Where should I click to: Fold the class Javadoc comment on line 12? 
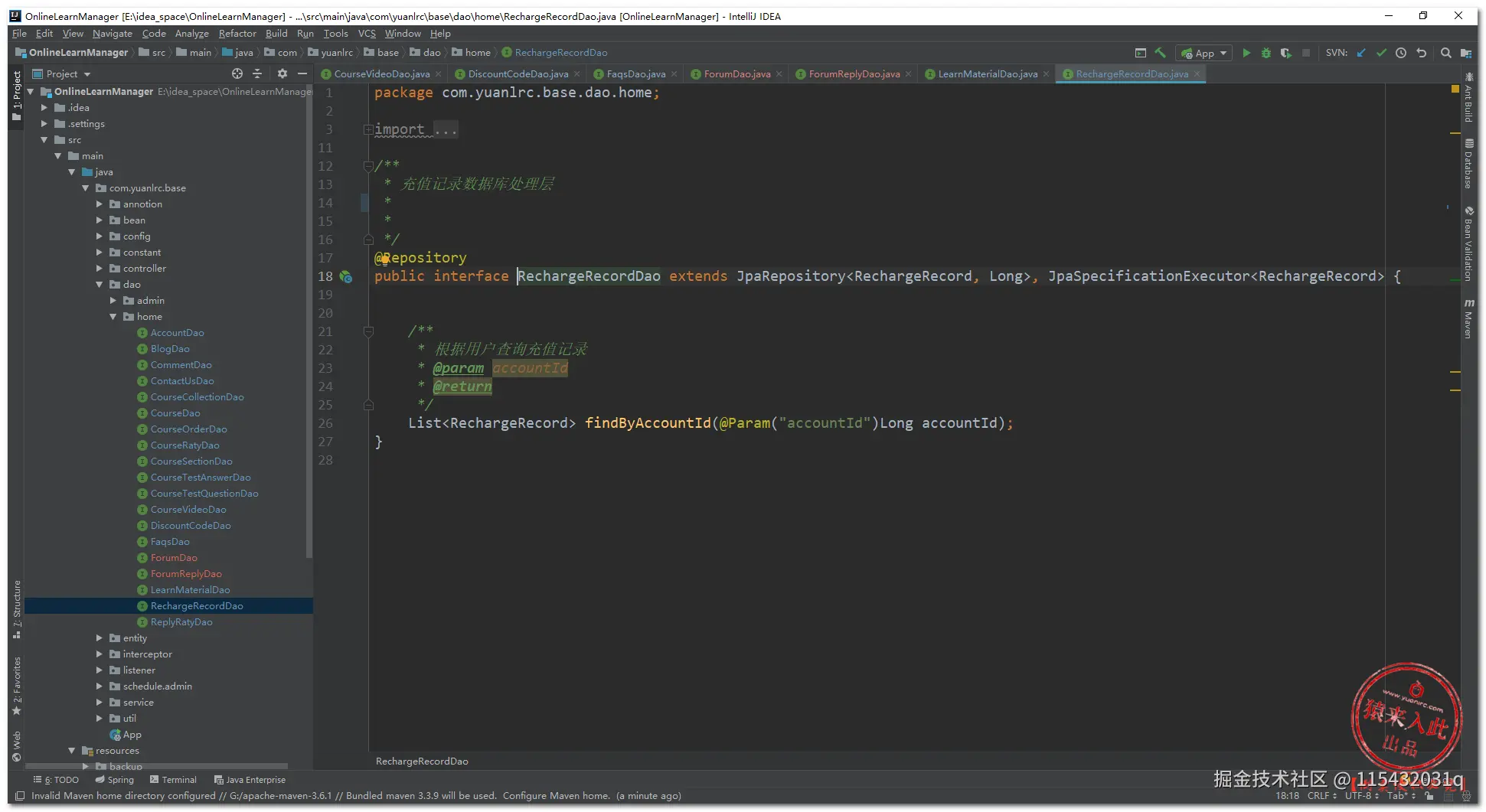[368, 166]
